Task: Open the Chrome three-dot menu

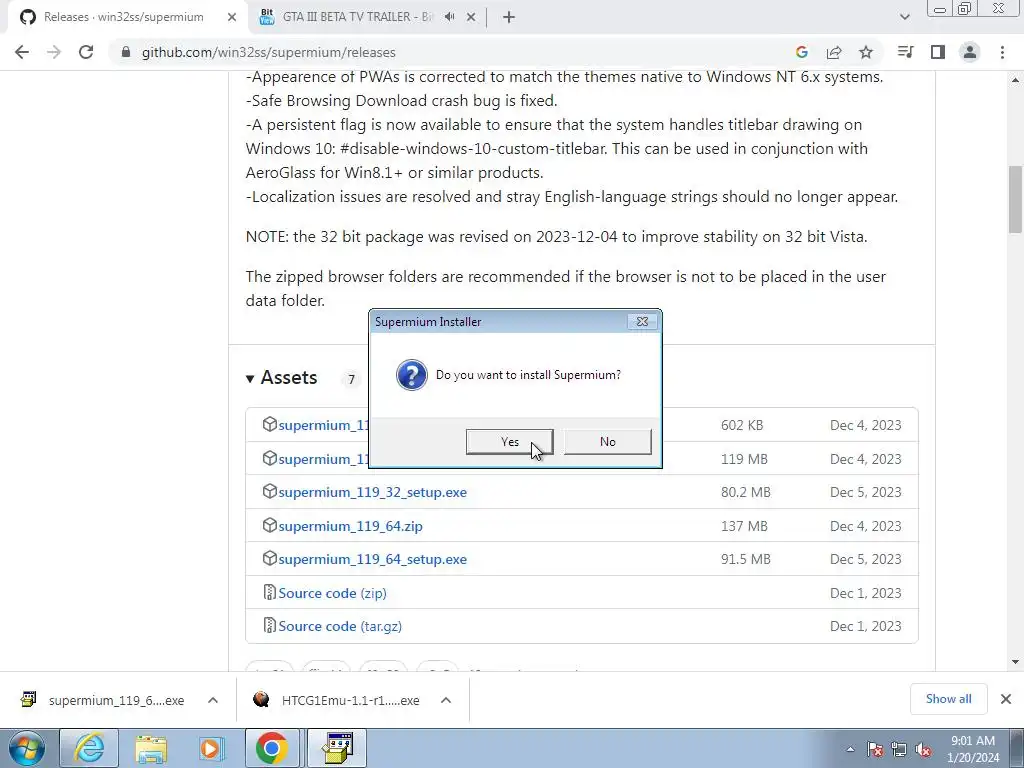Action: tap(1002, 52)
